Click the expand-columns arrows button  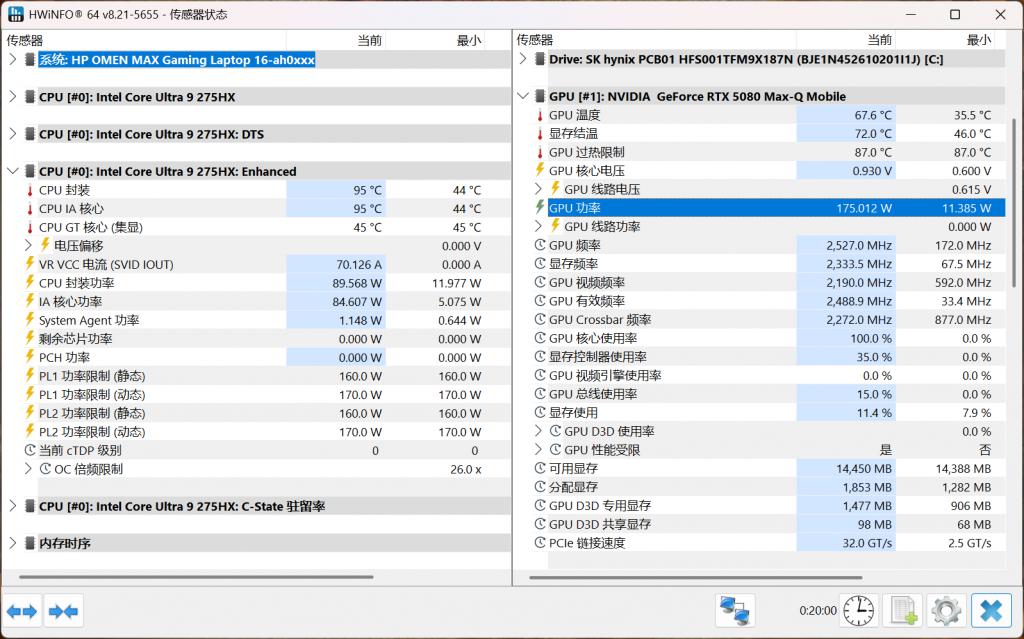click(x=22, y=612)
